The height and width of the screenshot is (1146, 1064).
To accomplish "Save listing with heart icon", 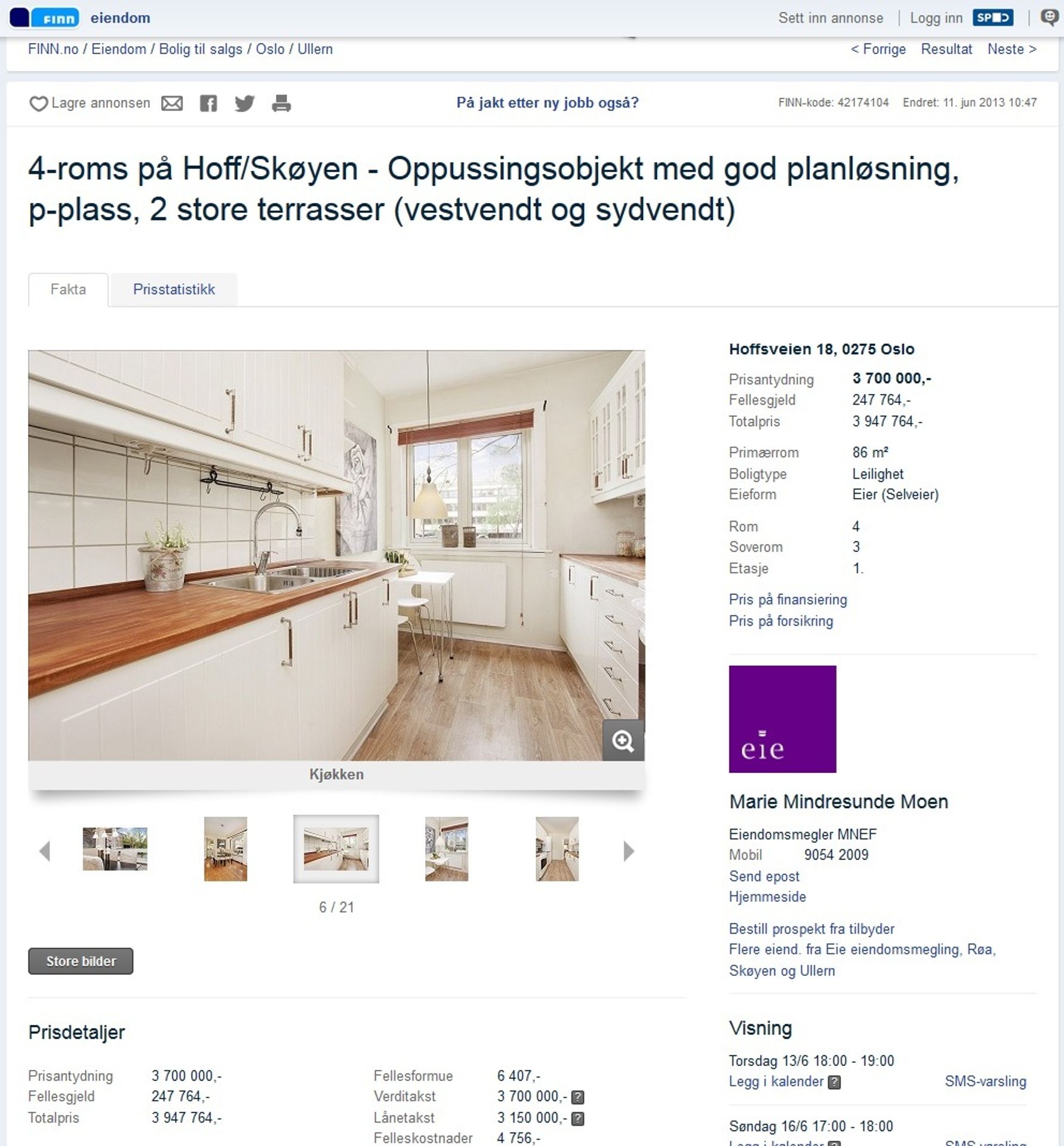I will [x=38, y=104].
